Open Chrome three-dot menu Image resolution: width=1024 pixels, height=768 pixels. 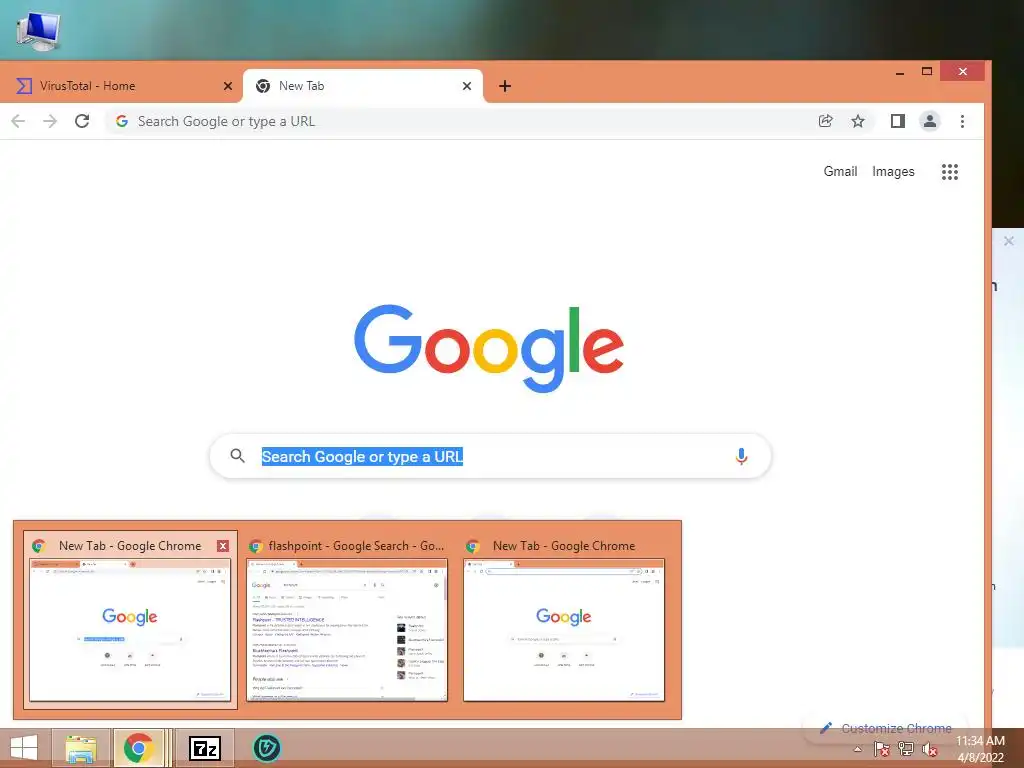962,121
